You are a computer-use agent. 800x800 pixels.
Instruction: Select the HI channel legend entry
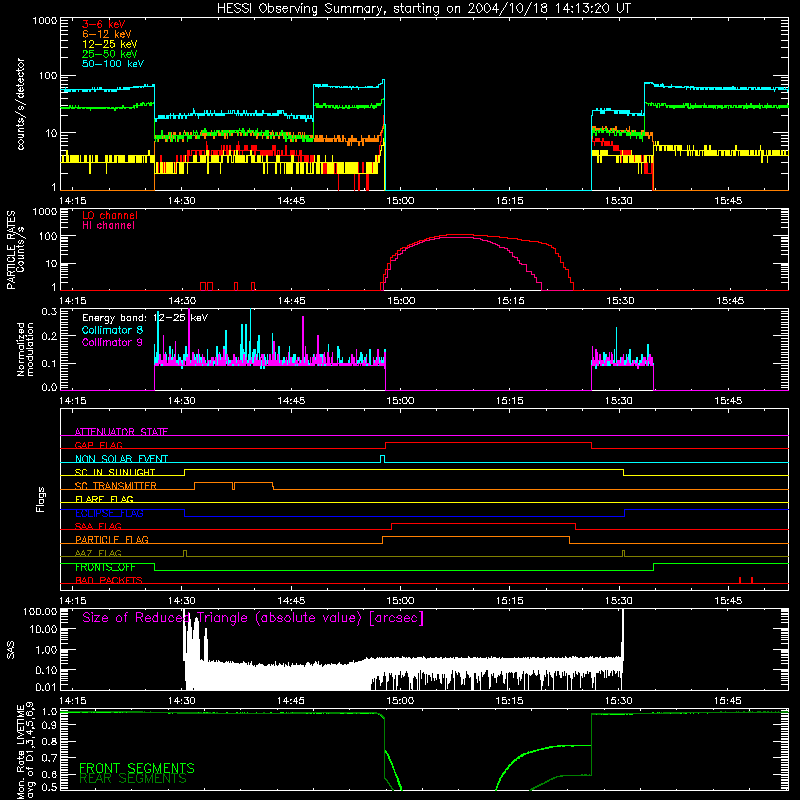pyautogui.click(x=108, y=226)
